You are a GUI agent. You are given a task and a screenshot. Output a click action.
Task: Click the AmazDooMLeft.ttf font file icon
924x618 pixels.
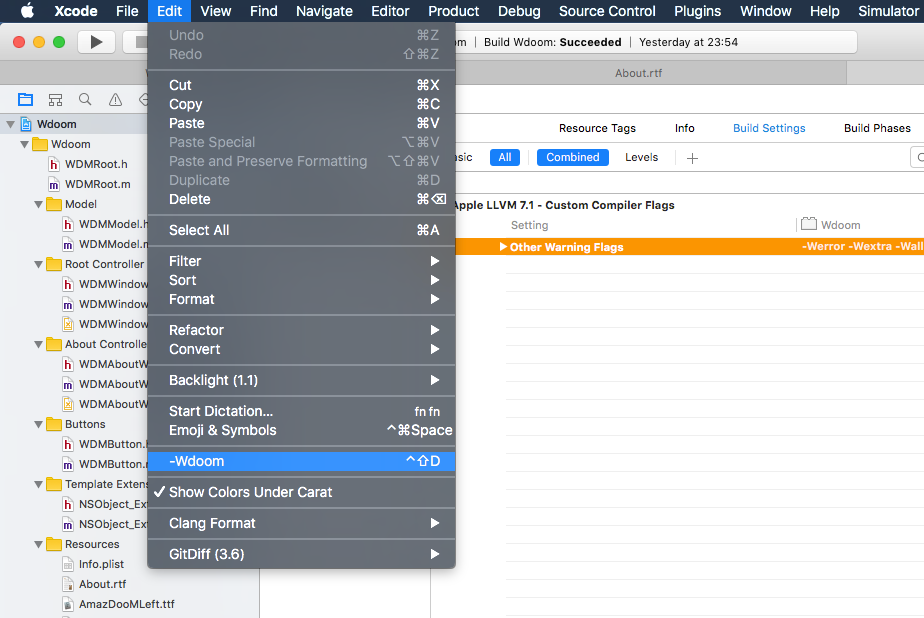68,604
